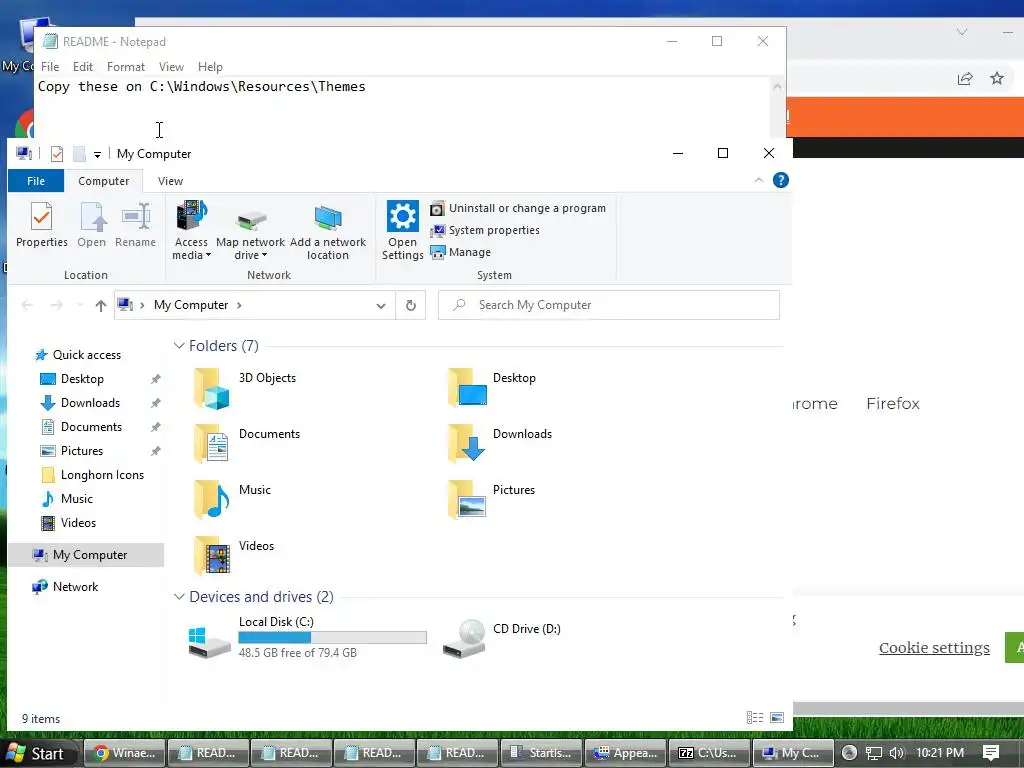Click the Local Disk (C:) usage bar
1024x768 pixels.
[332, 637]
